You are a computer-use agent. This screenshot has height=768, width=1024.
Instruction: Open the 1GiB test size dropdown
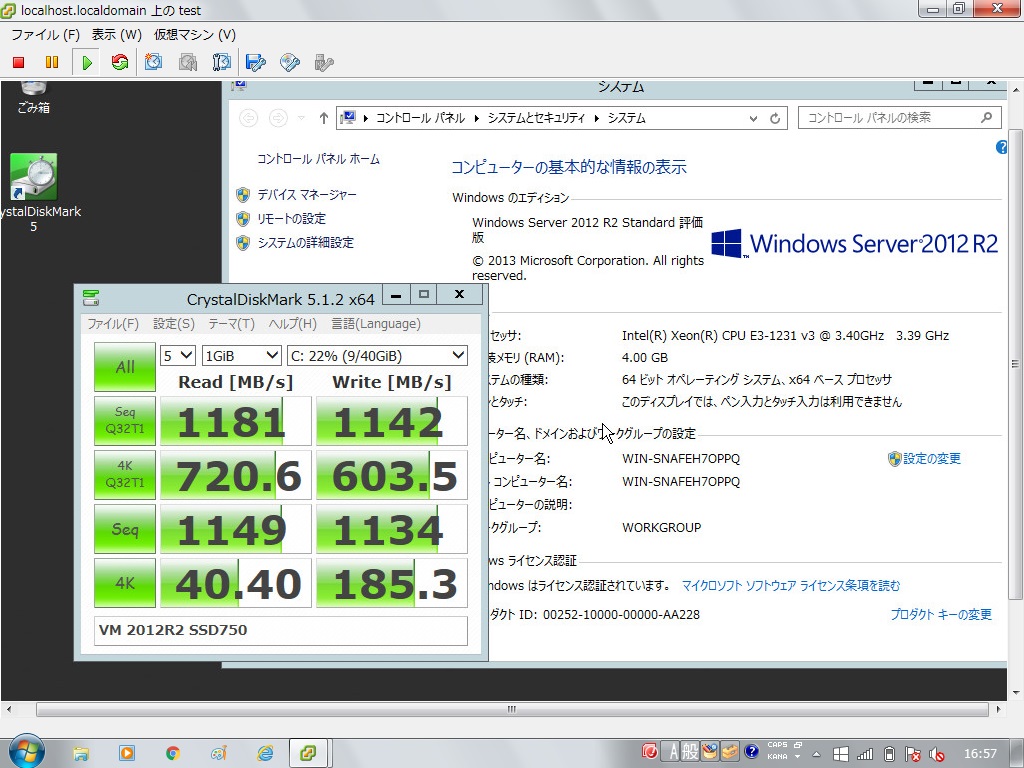coord(241,355)
